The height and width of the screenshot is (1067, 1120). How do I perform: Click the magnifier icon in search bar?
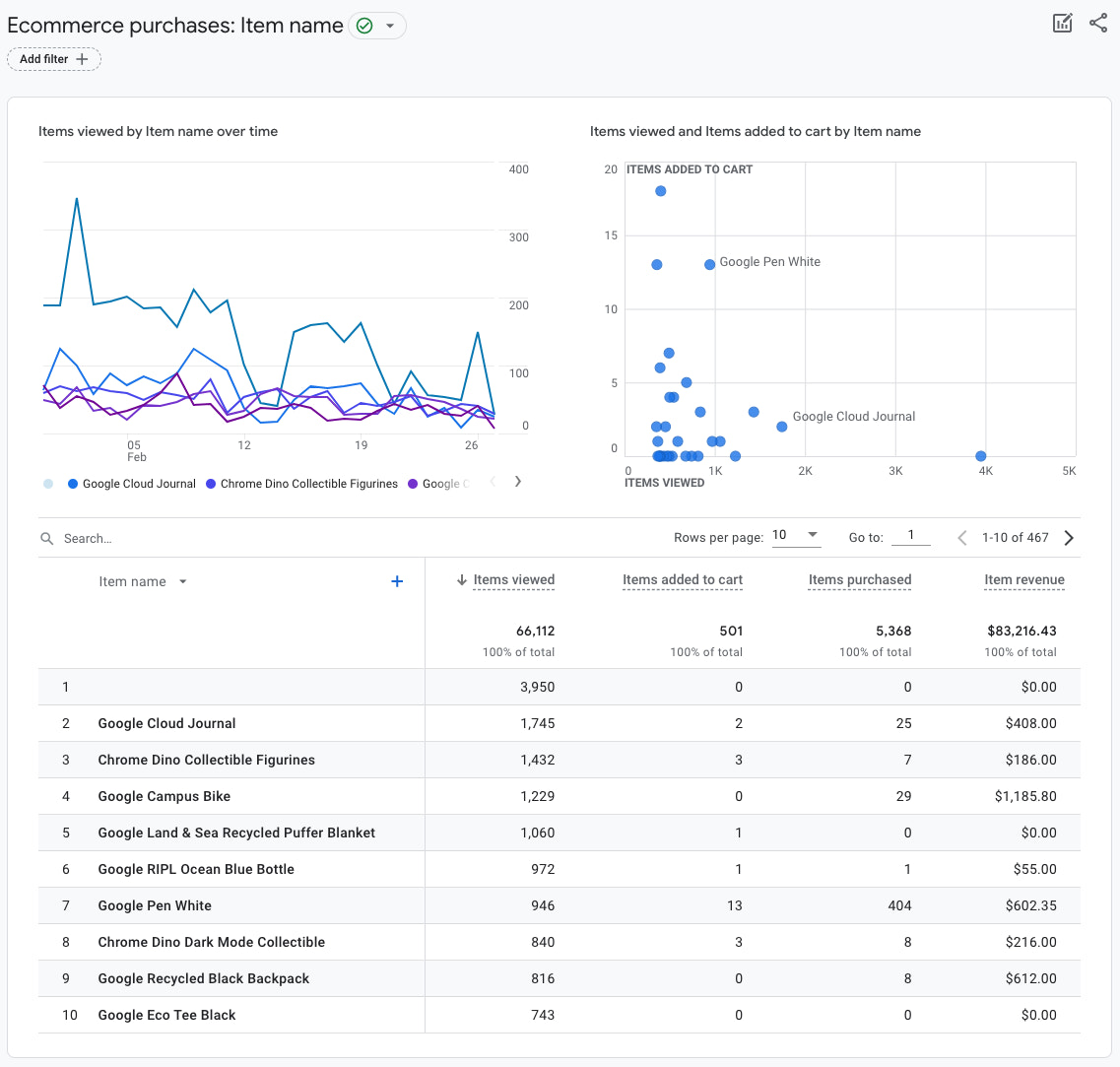[x=47, y=539]
